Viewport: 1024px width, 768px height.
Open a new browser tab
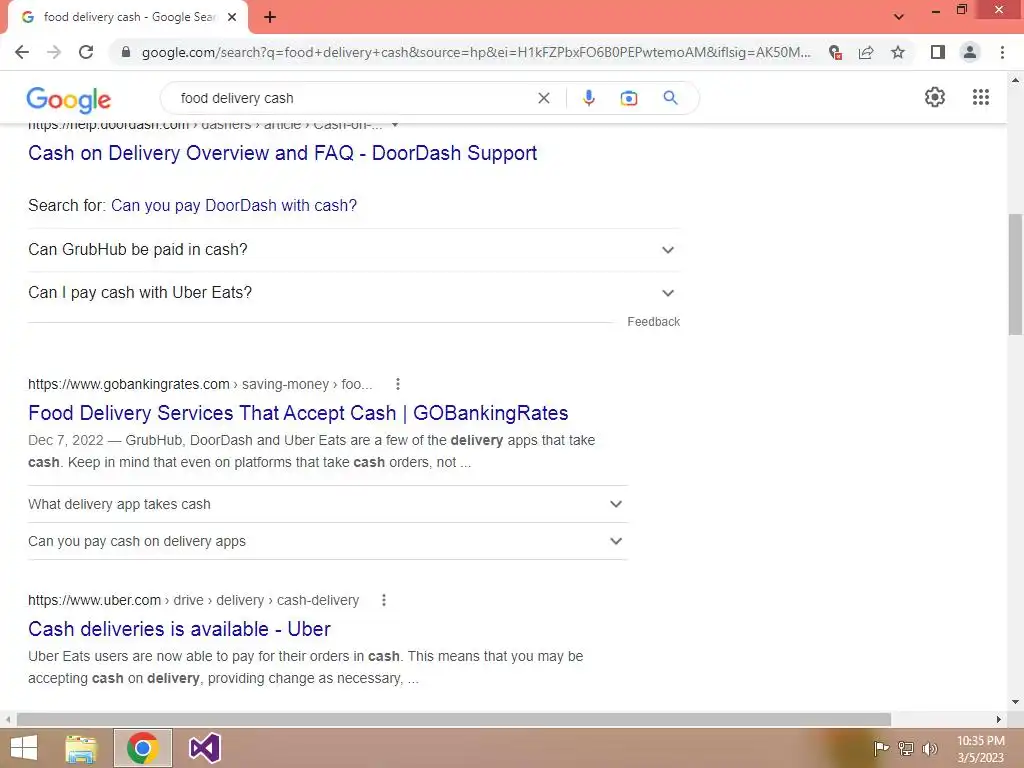[x=270, y=18]
